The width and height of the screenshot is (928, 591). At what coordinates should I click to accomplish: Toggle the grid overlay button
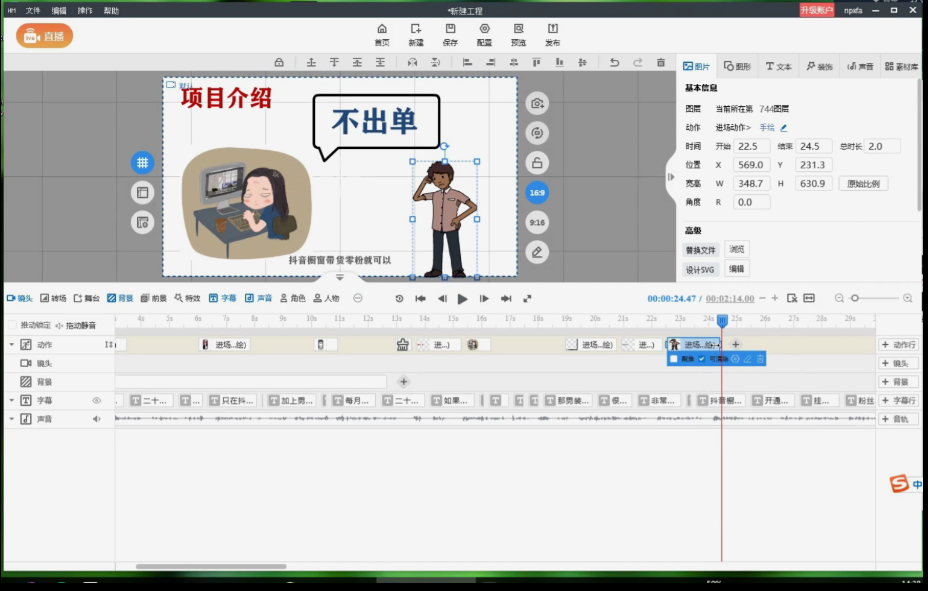[x=142, y=162]
